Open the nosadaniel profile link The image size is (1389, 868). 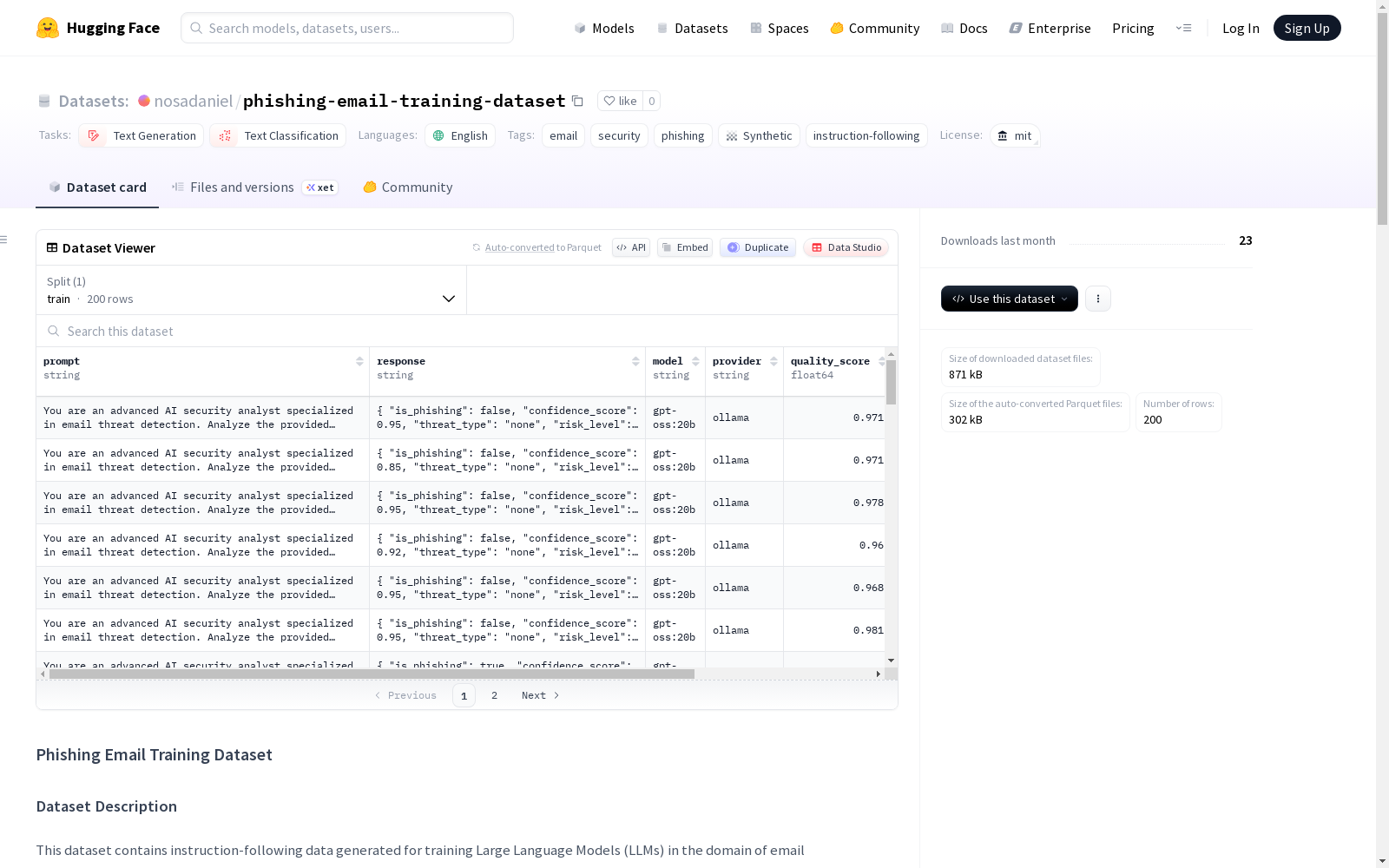(193, 101)
